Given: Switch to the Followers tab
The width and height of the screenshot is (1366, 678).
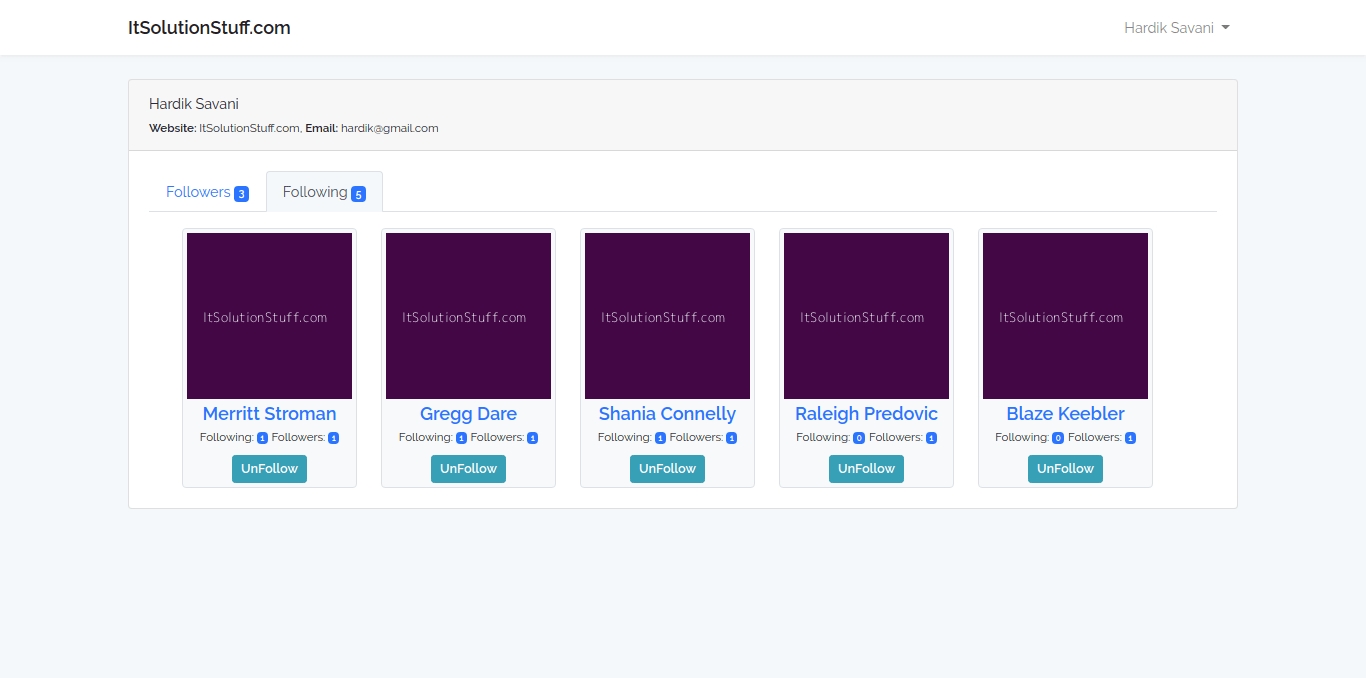Looking at the screenshot, I should tap(207, 192).
